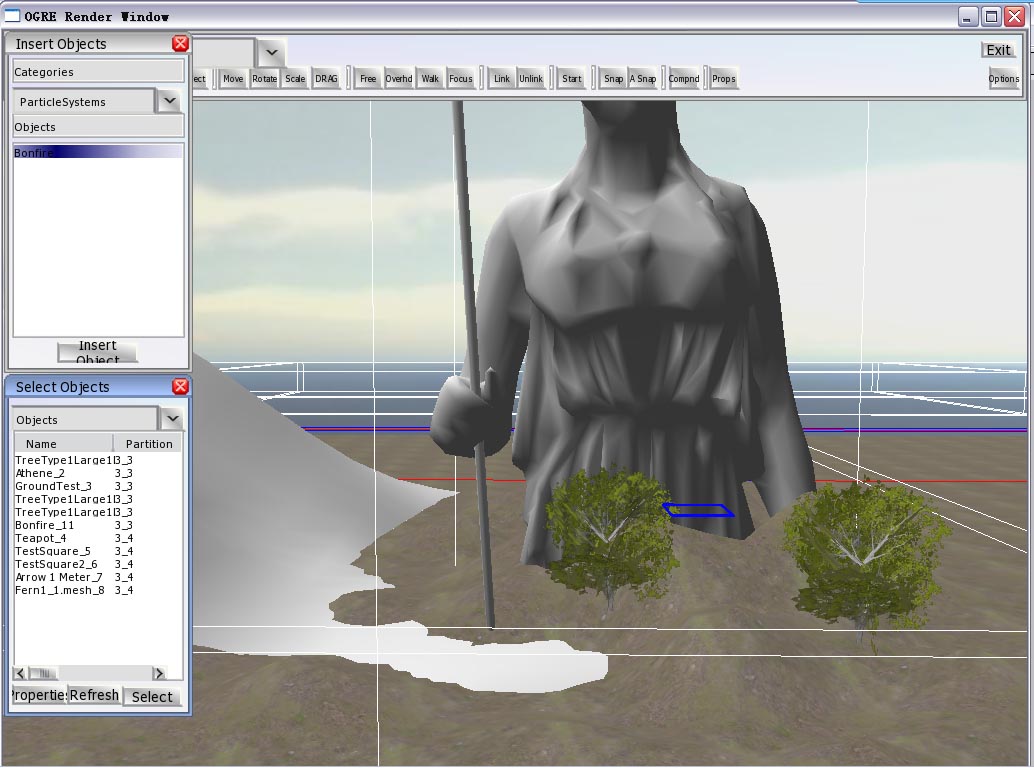1034x768 pixels.
Task: Sort by the Partition column header
Action: (148, 444)
